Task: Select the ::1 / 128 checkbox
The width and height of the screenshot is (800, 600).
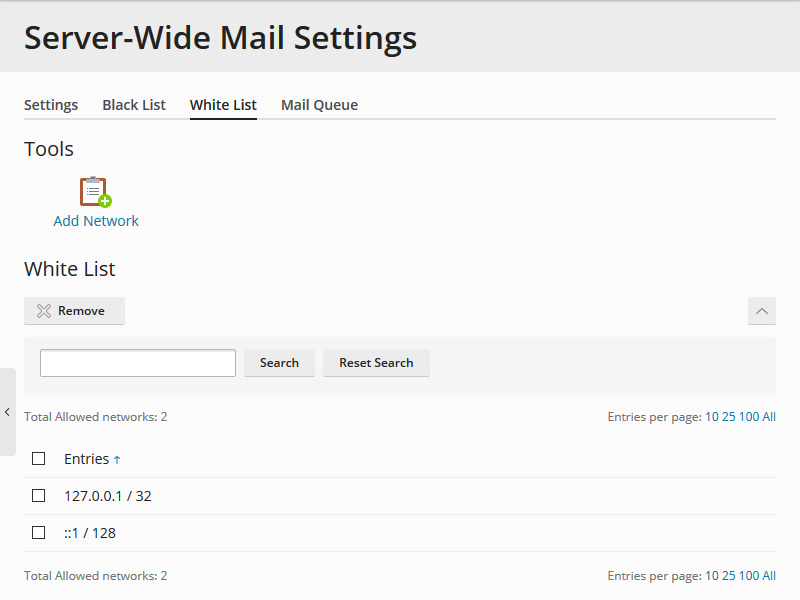Action: (x=39, y=533)
